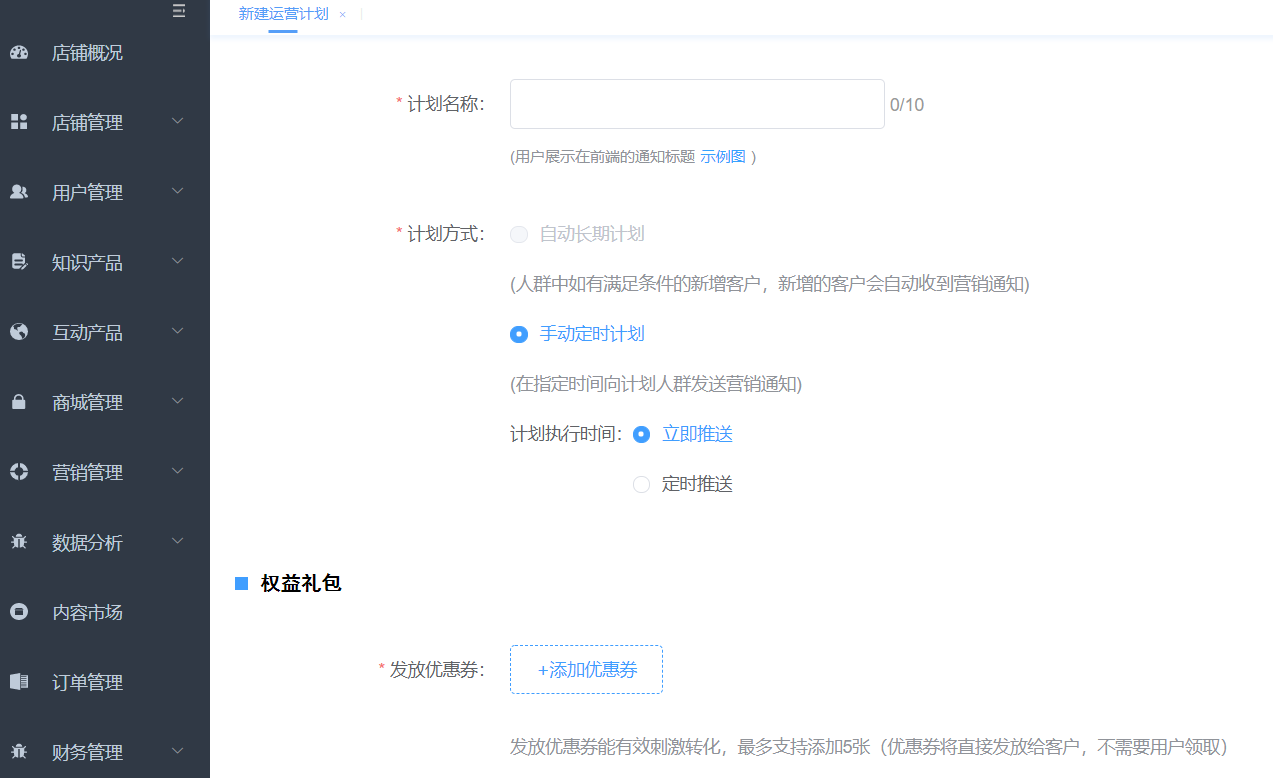Screen dimensions: 1273x778
Task: Switch to the 新建运营计划 tab
Action: pyautogui.click(x=283, y=14)
